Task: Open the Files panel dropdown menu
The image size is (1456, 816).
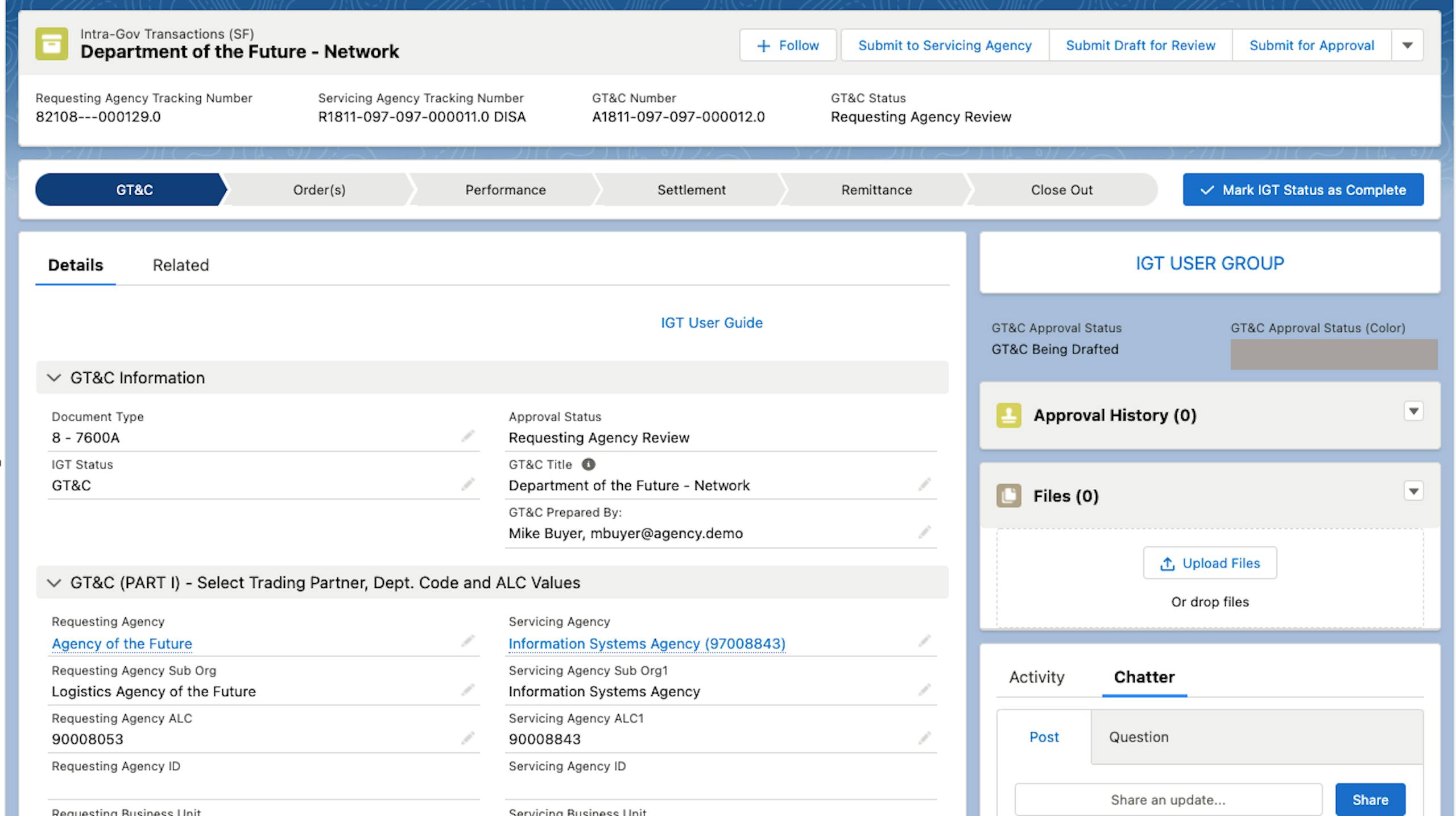Action: [x=1413, y=491]
